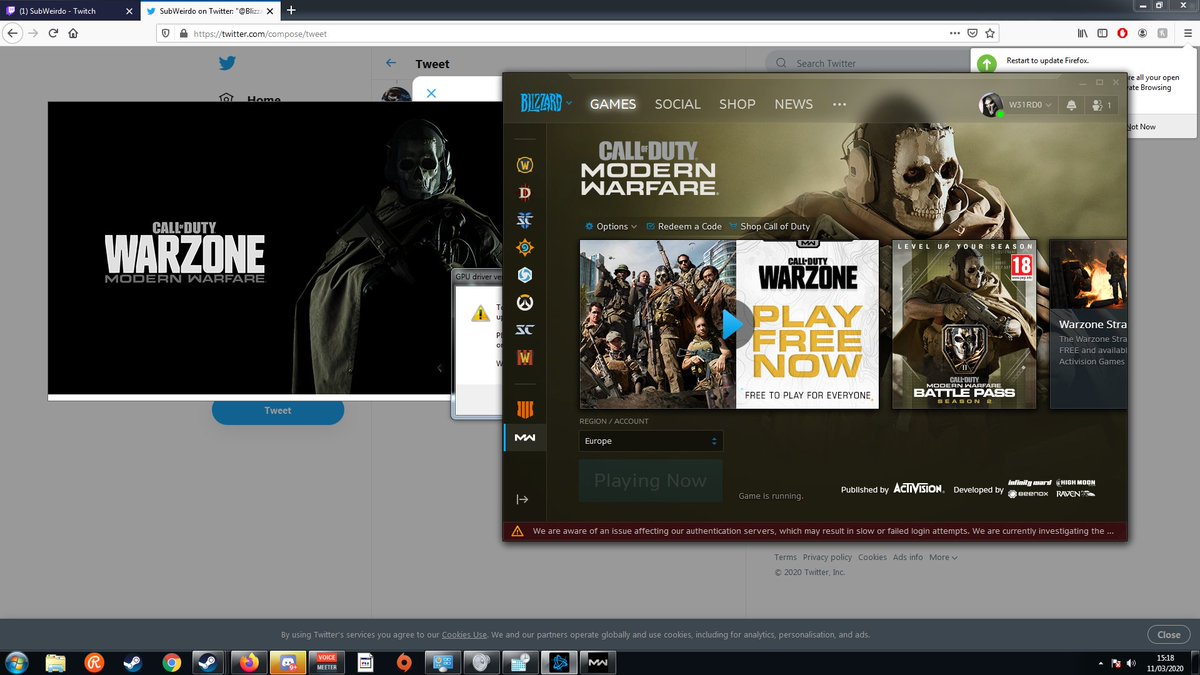The height and width of the screenshot is (675, 1200).
Task: Click Privacy policy footer link
Action: 828,557
